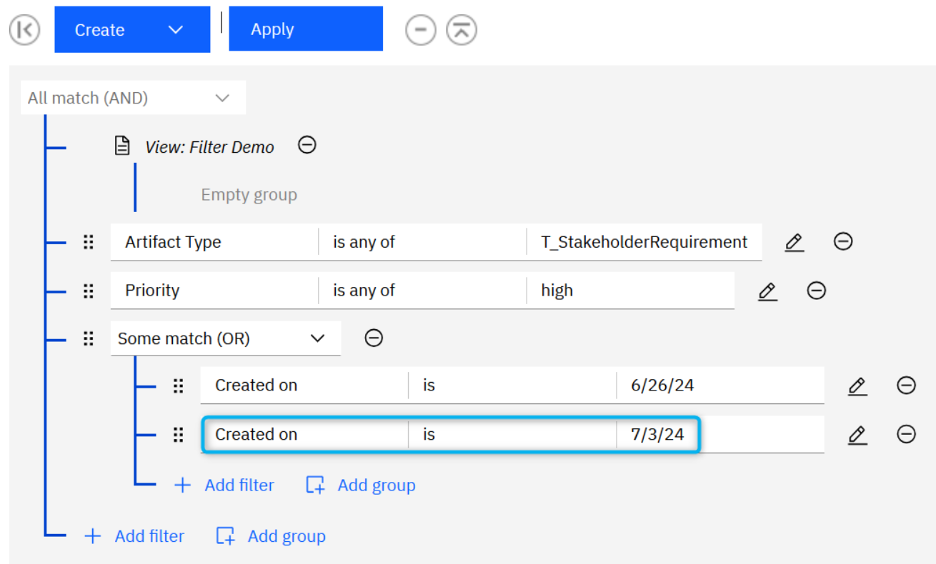Screen dimensions: 936x564
Task: Grab the drag handle of Artifact Type filter
Action: coord(88,242)
